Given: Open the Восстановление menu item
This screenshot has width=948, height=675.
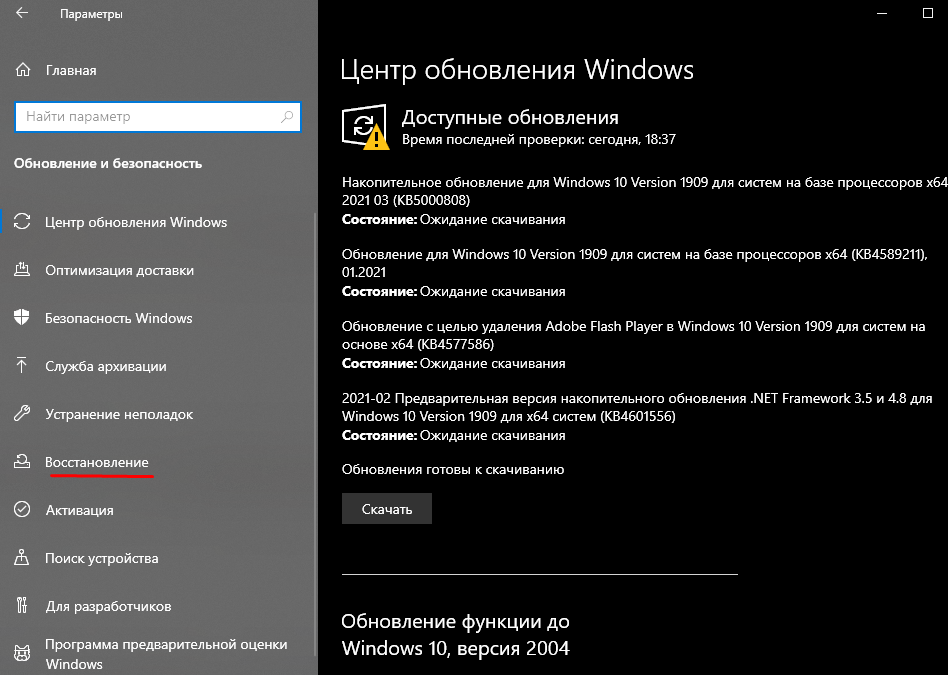Looking at the screenshot, I should (97, 462).
